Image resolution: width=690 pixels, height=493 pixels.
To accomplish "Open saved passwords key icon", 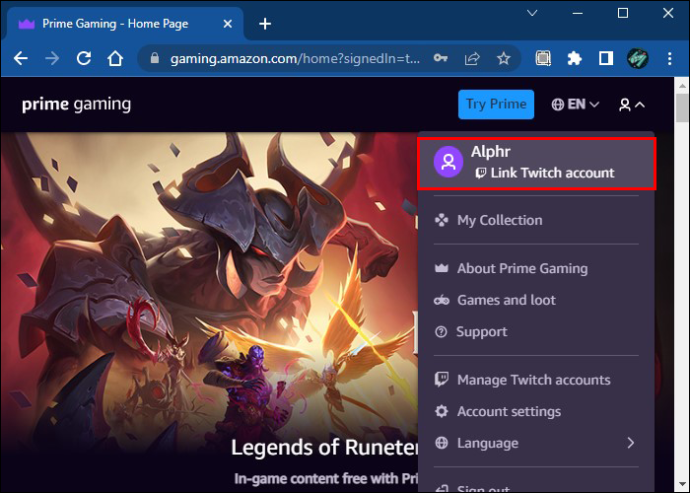I will (440, 58).
